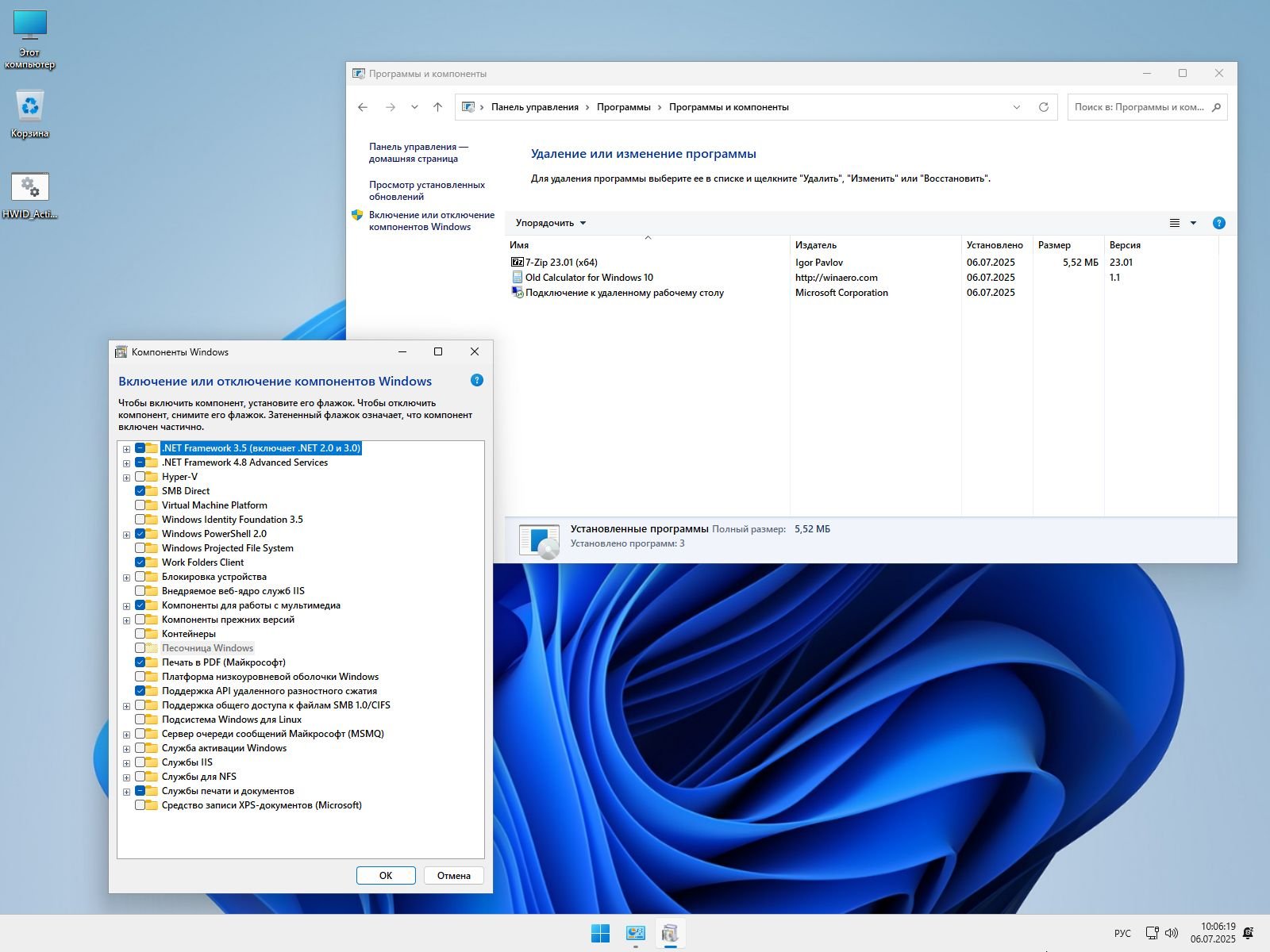Image resolution: width=1270 pixels, height=952 pixels.
Task: Enable Подсистема Windows для Linux checkbox
Action: click(140, 720)
